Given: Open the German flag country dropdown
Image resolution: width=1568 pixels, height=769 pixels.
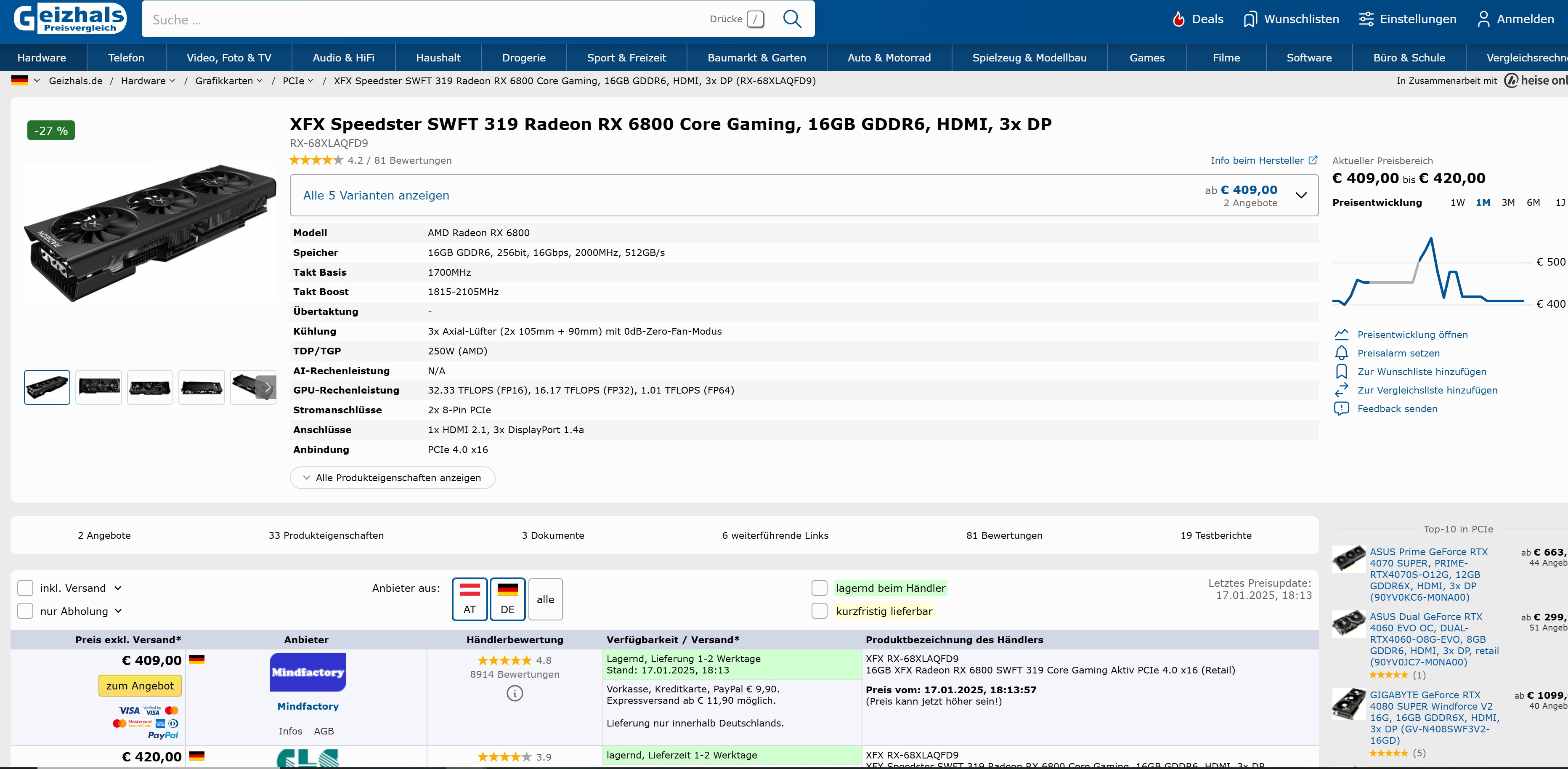Looking at the screenshot, I should 26,80.
